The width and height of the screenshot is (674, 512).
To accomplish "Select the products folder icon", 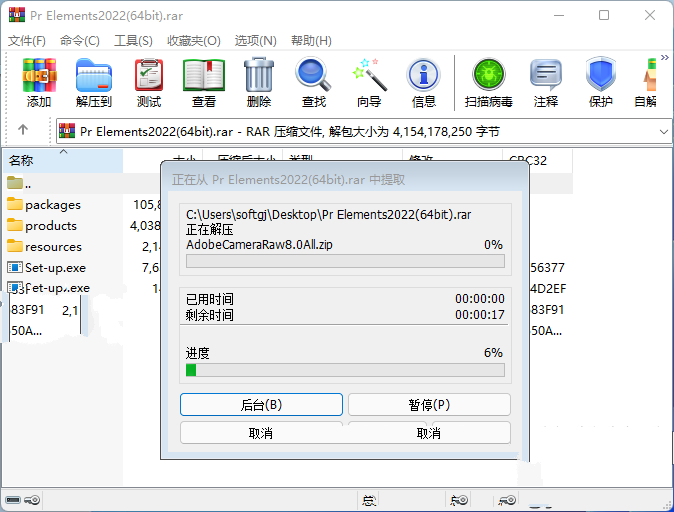I will (x=15, y=225).
